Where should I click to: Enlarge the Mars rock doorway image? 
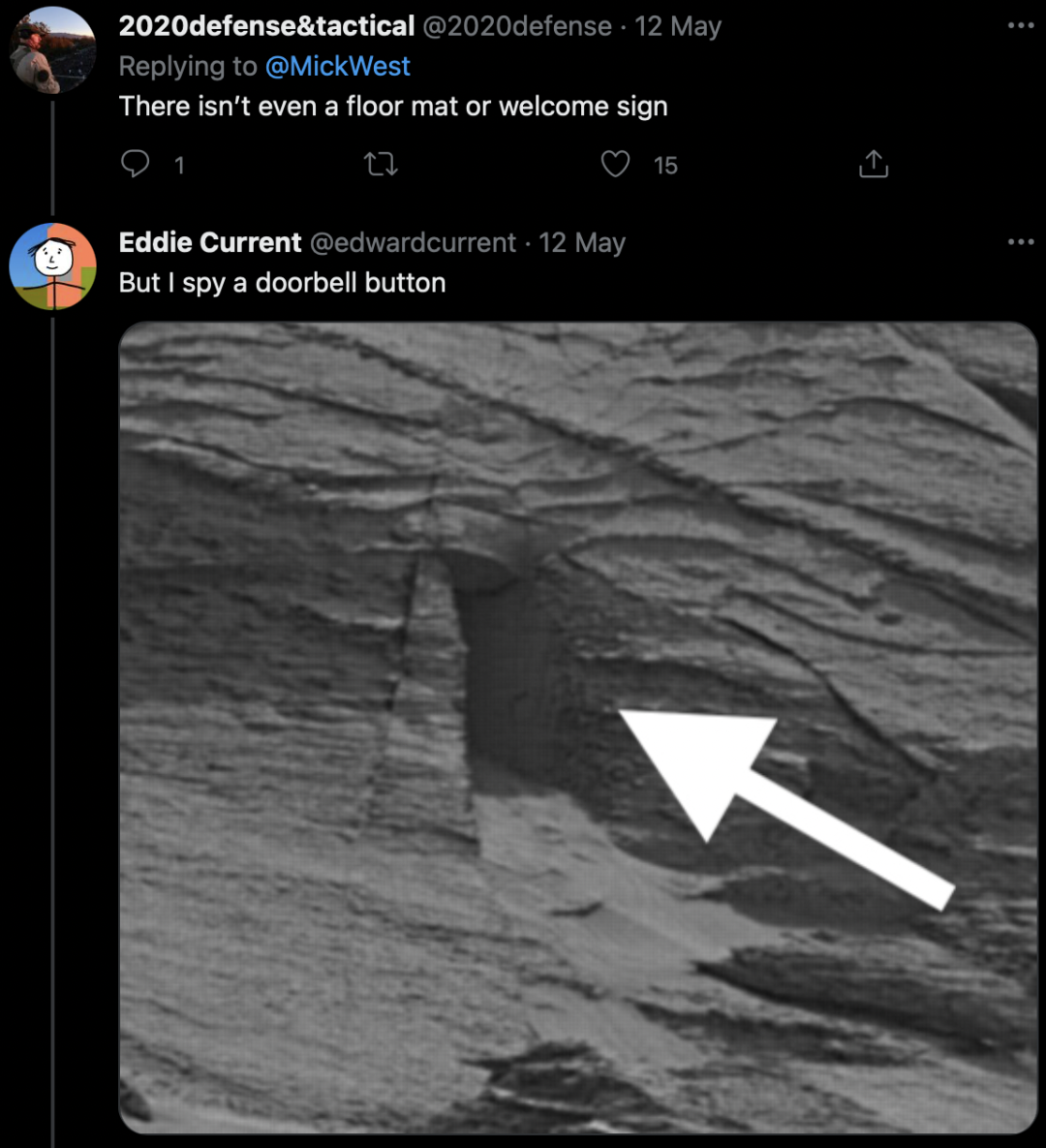point(577,727)
